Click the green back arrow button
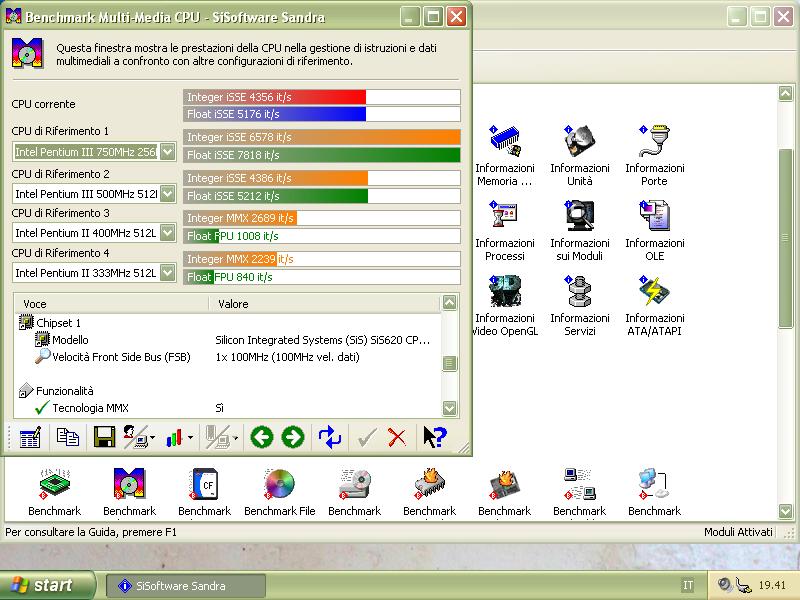 pyautogui.click(x=262, y=437)
